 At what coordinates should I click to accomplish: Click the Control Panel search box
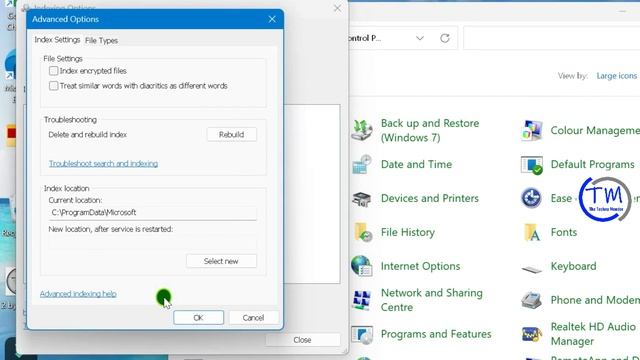click(551, 38)
